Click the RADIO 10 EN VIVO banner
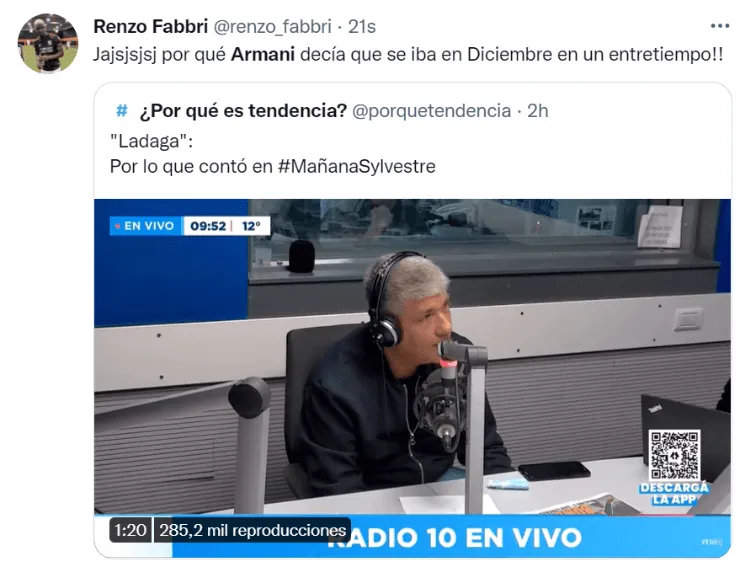The height and width of the screenshot is (567, 740). click(x=453, y=538)
